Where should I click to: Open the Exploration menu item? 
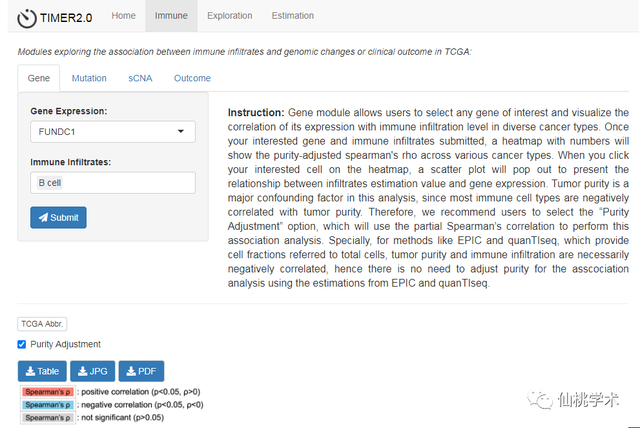229,16
